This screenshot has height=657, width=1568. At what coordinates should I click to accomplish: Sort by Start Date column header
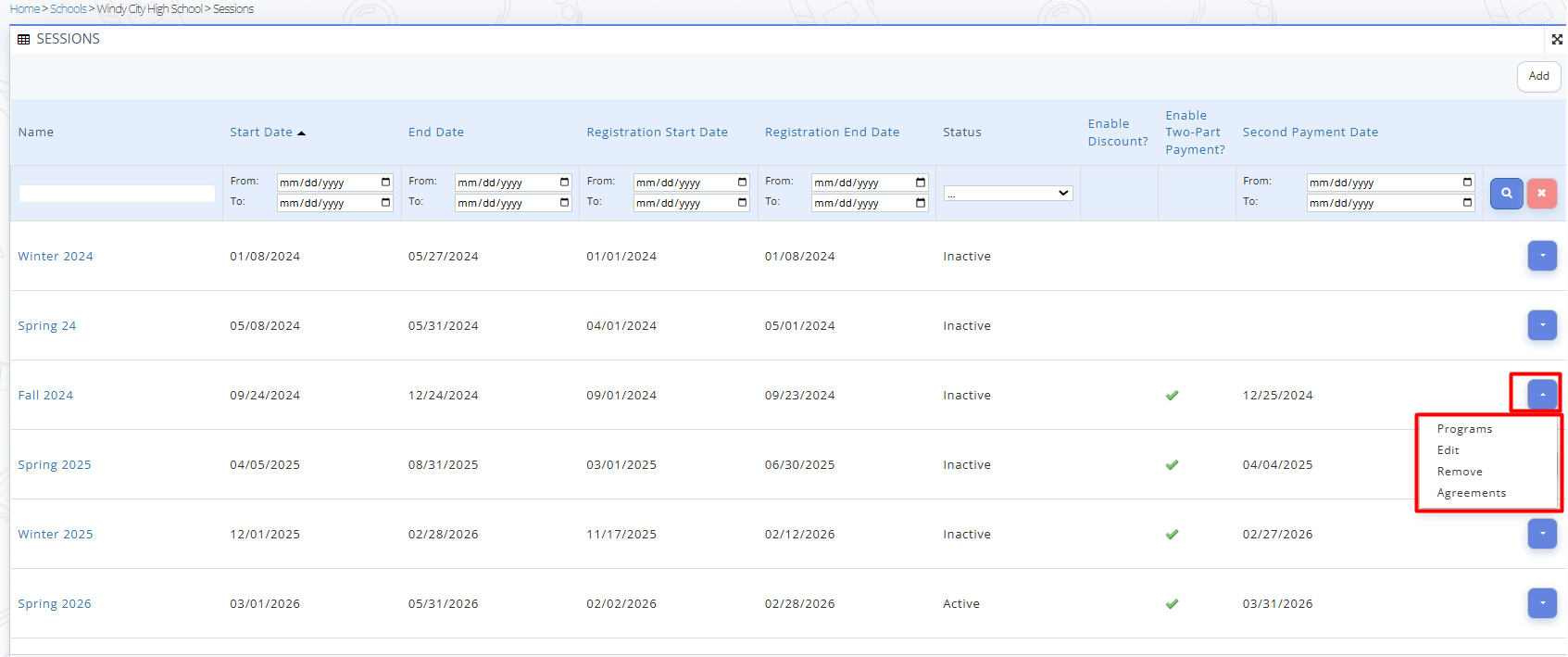coord(261,133)
